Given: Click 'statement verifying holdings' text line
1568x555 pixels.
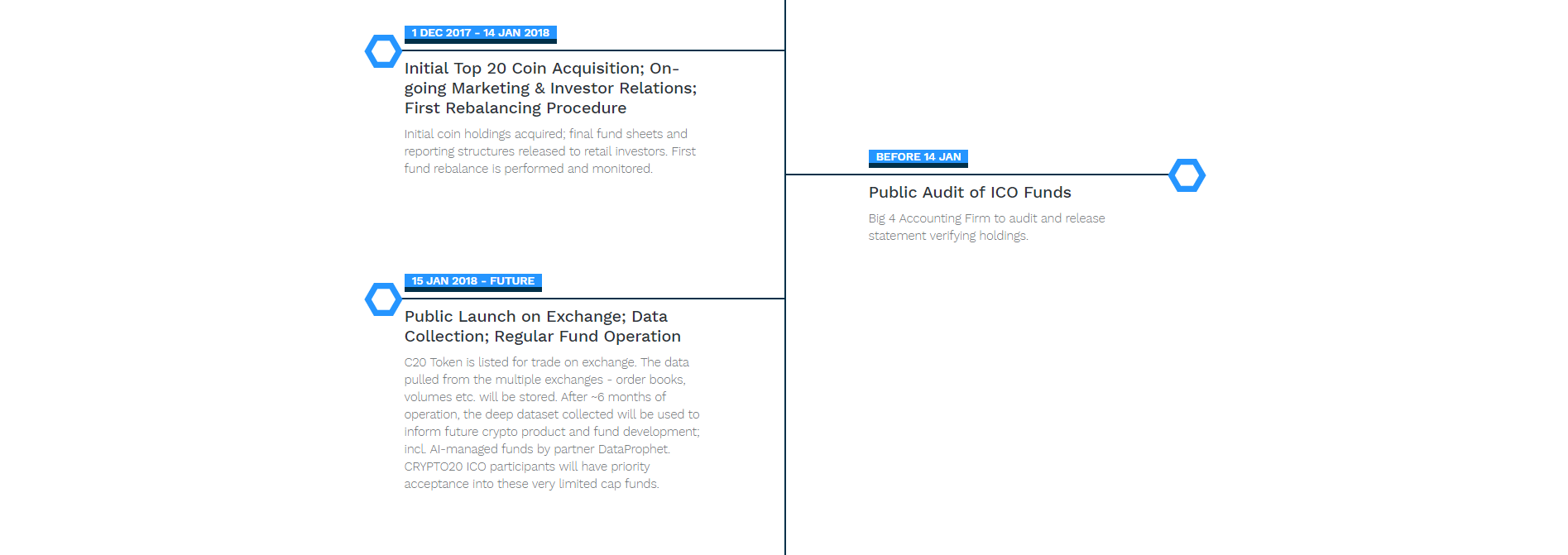Looking at the screenshot, I should point(948,236).
